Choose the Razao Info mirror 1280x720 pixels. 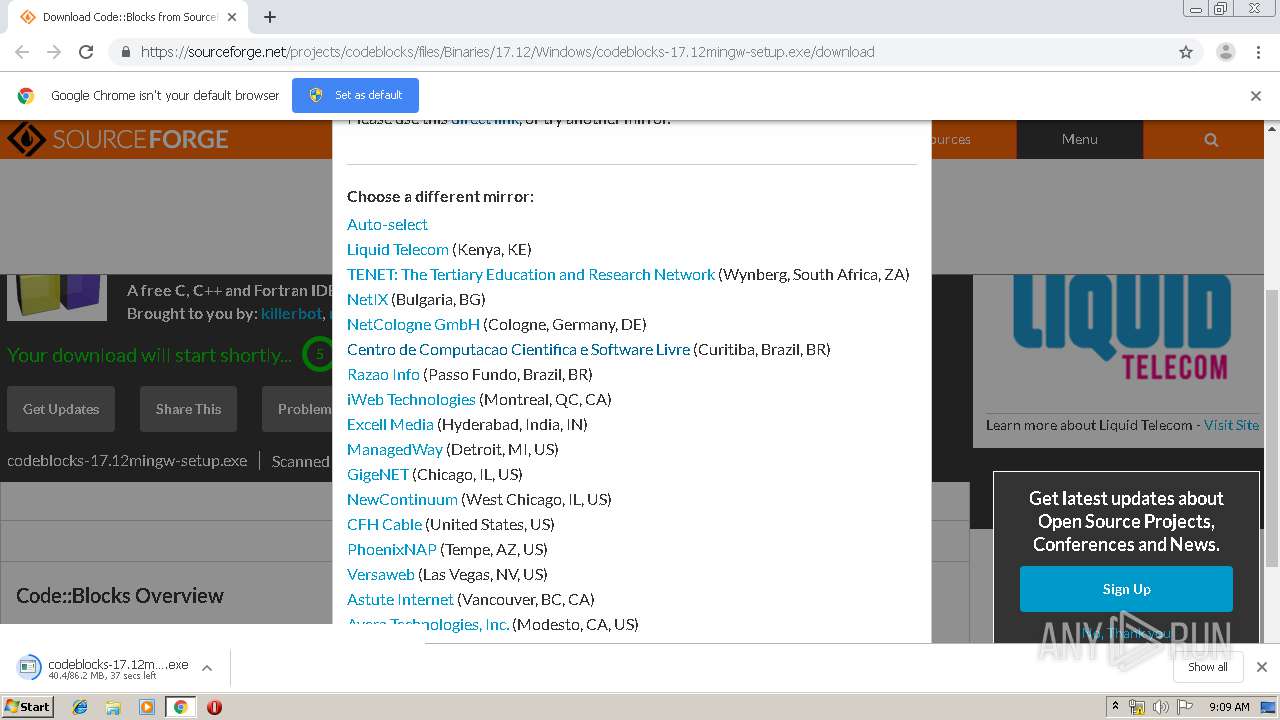383,374
